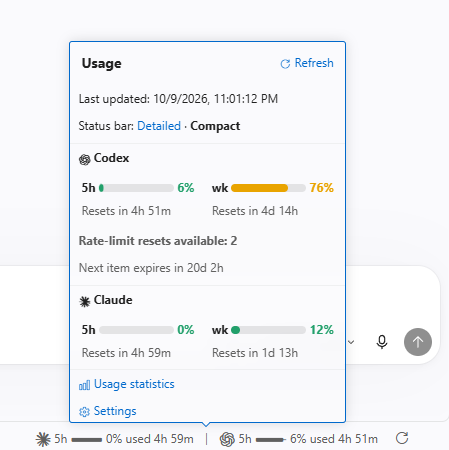Click the OpenAI icon in status bar
The height and width of the screenshot is (450, 449).
click(x=227, y=439)
